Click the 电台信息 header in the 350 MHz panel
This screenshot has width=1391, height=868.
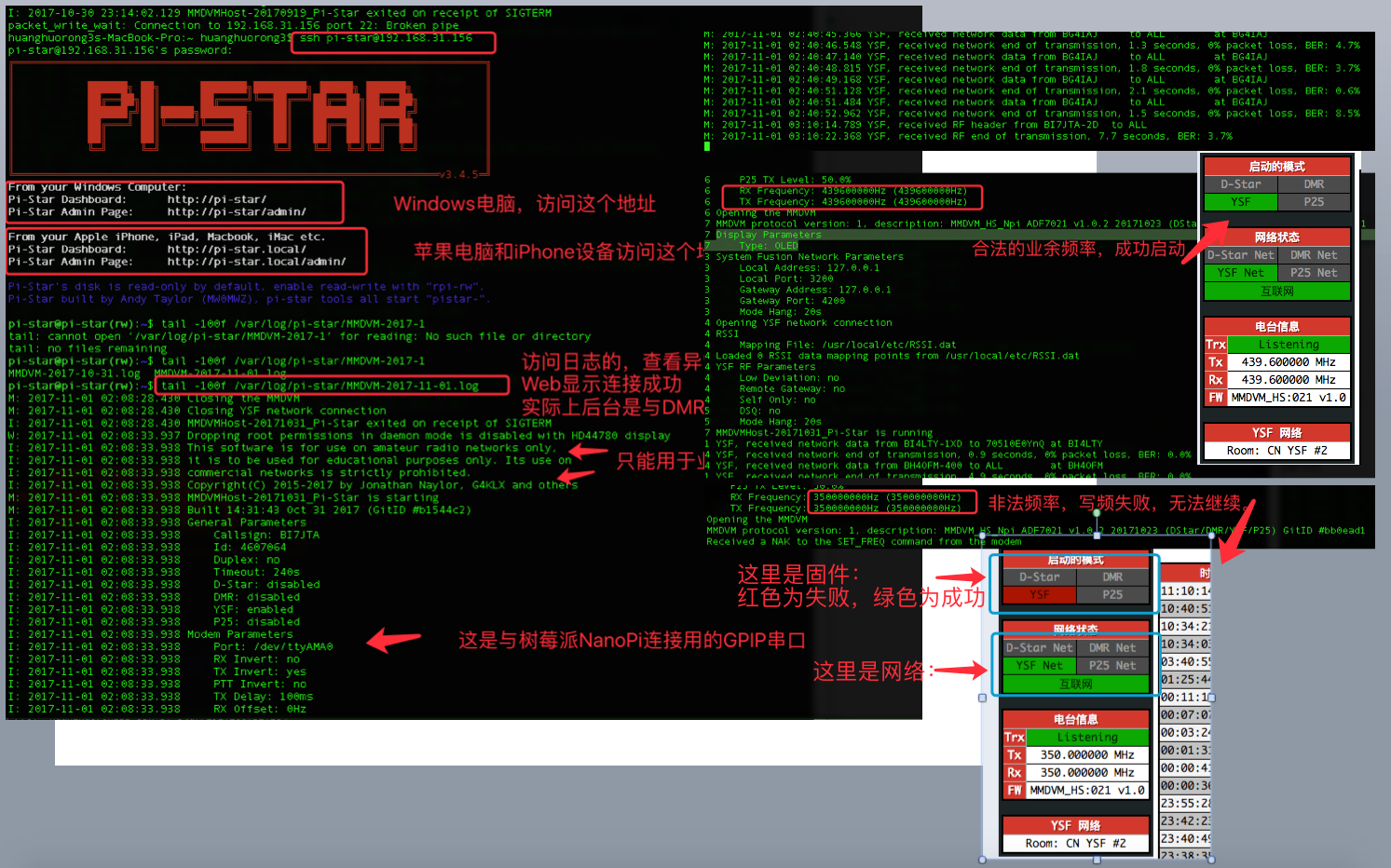(1076, 720)
